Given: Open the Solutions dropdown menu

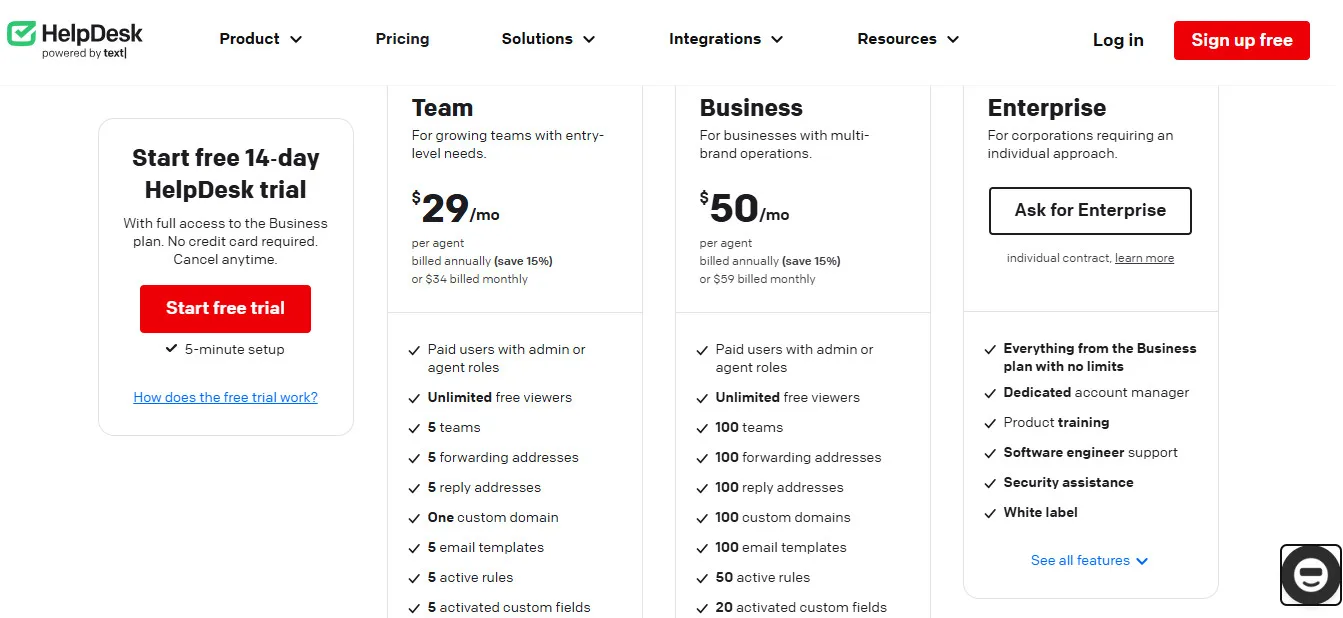Looking at the screenshot, I should [x=547, y=39].
